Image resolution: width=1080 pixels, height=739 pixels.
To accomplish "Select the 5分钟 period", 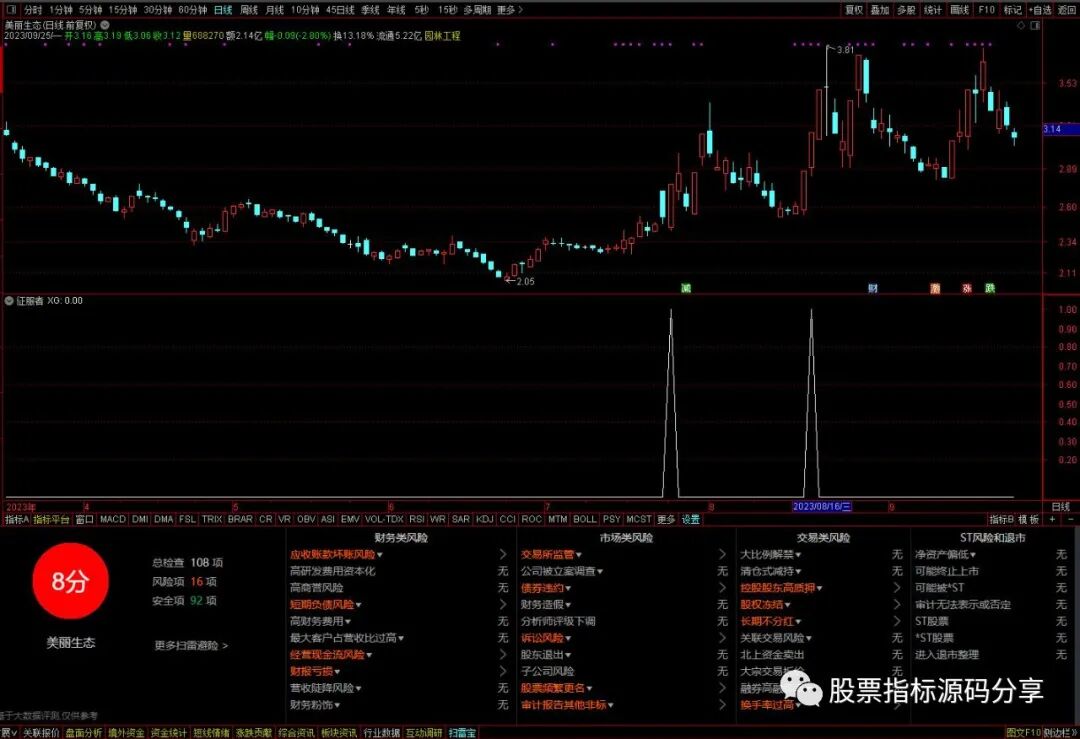I will (90, 10).
